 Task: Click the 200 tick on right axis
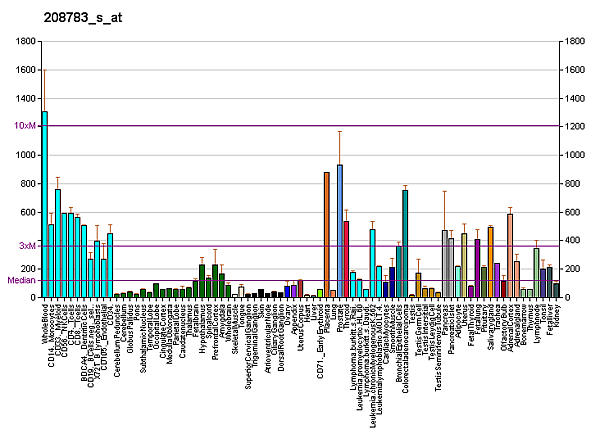point(573,270)
